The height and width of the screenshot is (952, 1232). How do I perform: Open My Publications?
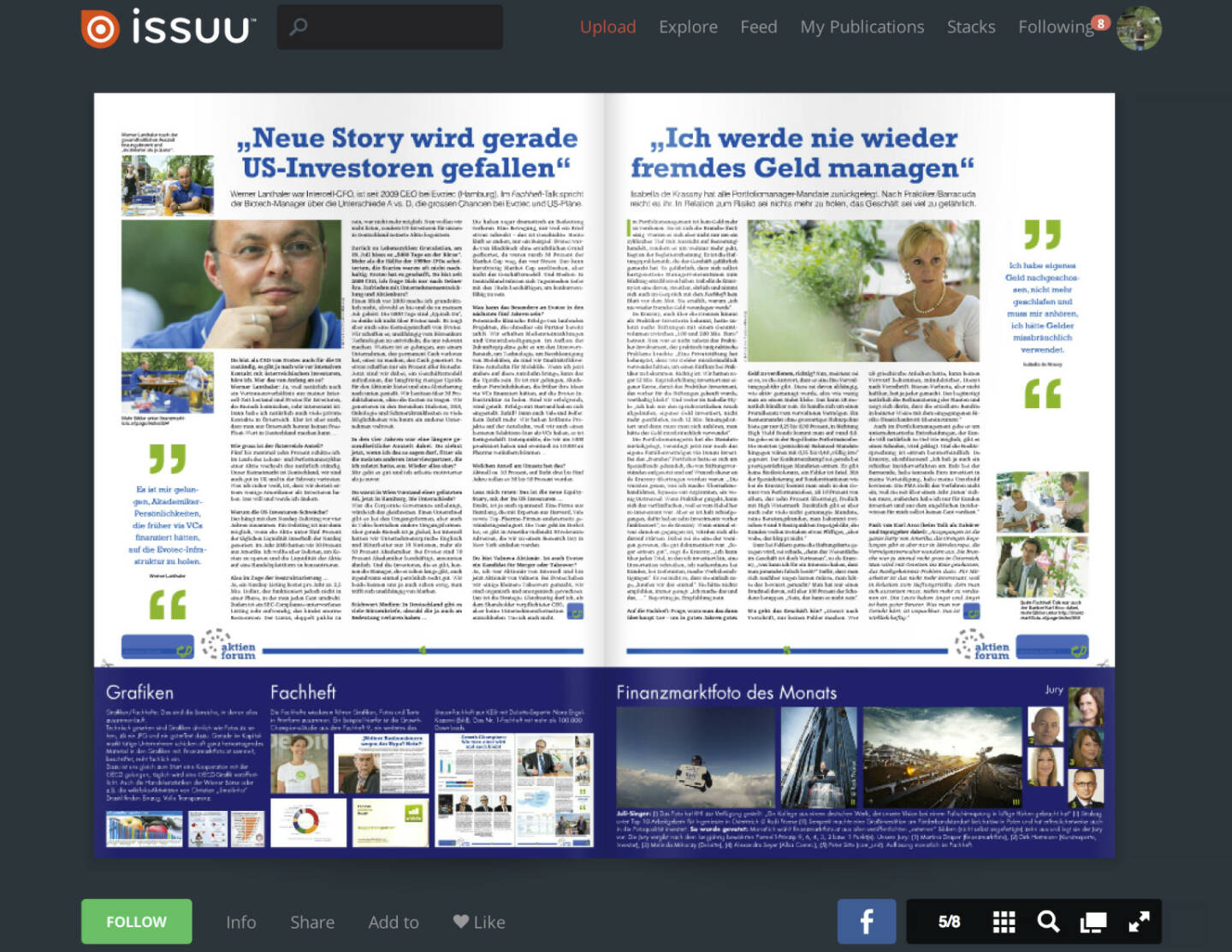click(862, 27)
